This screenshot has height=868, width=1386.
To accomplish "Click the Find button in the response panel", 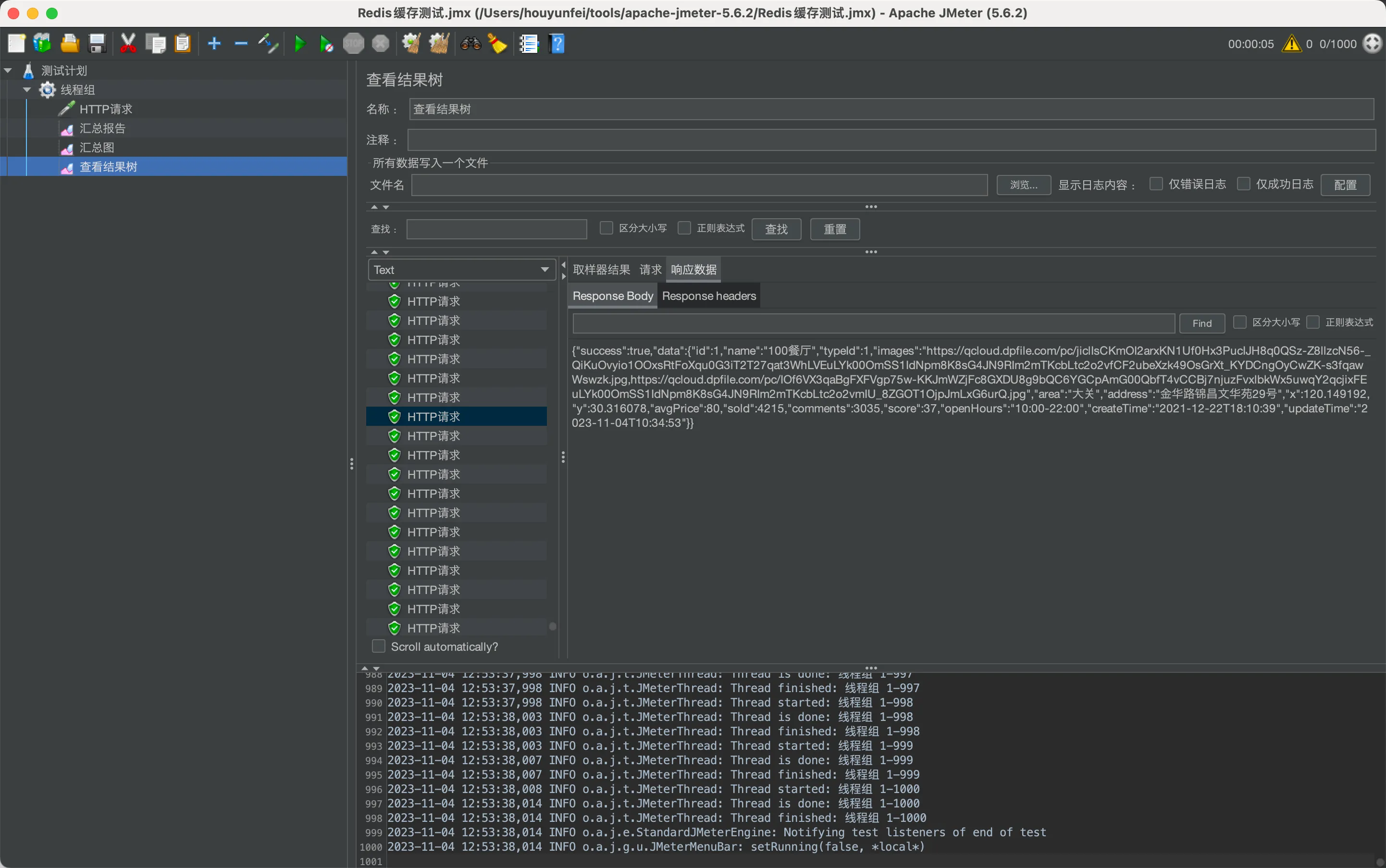I will tap(1202, 323).
